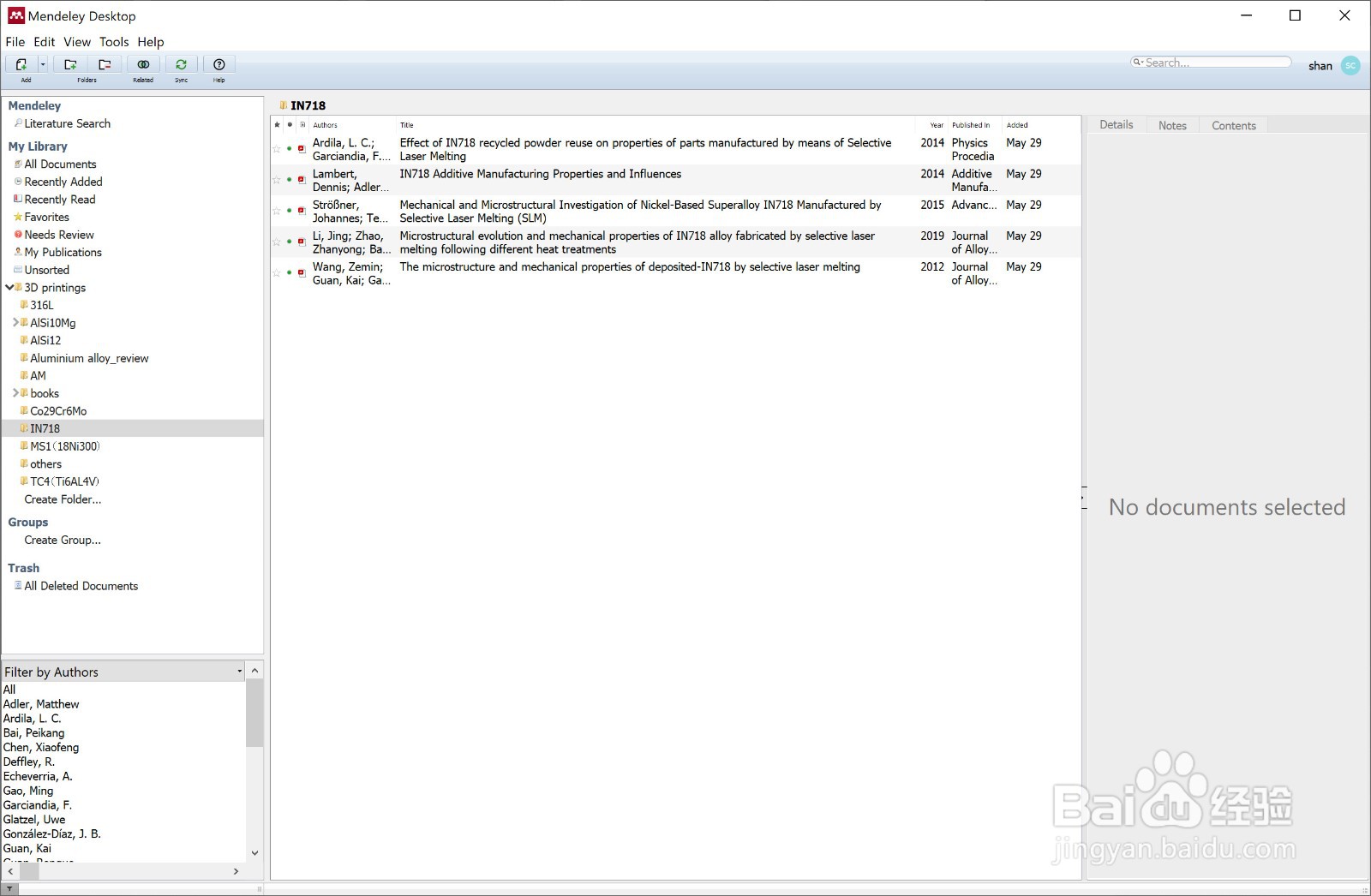This screenshot has width=1371, height=896.
Task: Open PDF icon for Strößner paper
Action: tap(302, 211)
